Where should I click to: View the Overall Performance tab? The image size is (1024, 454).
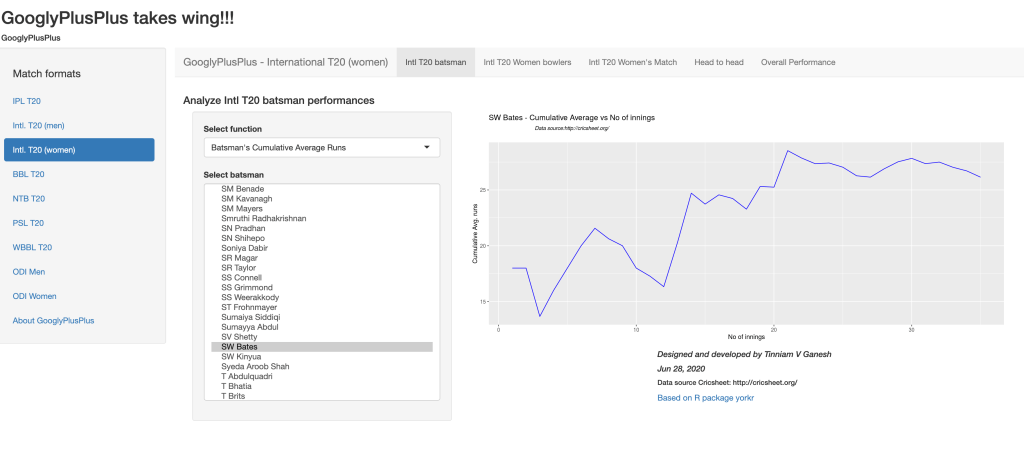click(797, 62)
